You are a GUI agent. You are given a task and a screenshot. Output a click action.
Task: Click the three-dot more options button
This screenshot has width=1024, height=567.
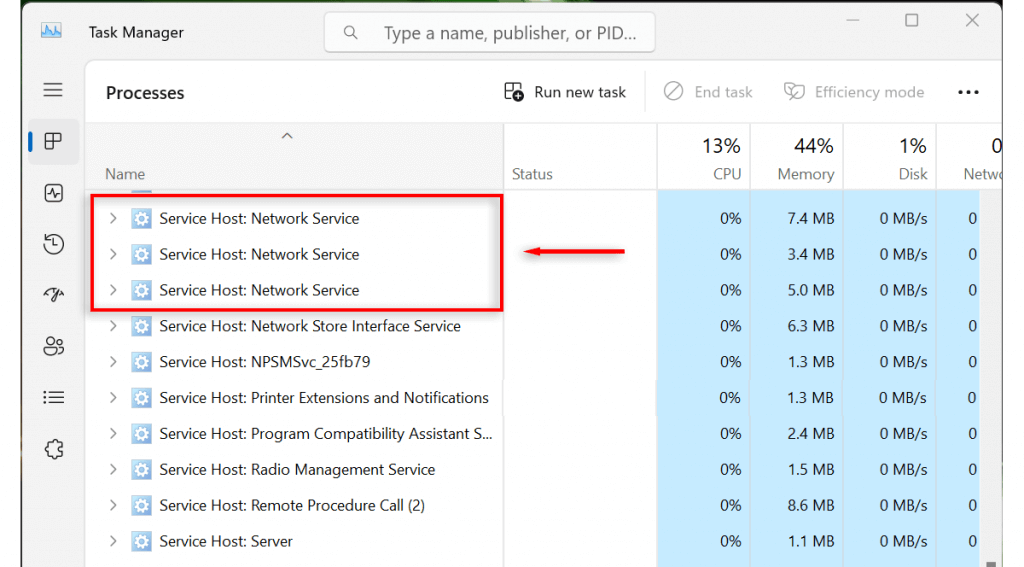point(968,93)
